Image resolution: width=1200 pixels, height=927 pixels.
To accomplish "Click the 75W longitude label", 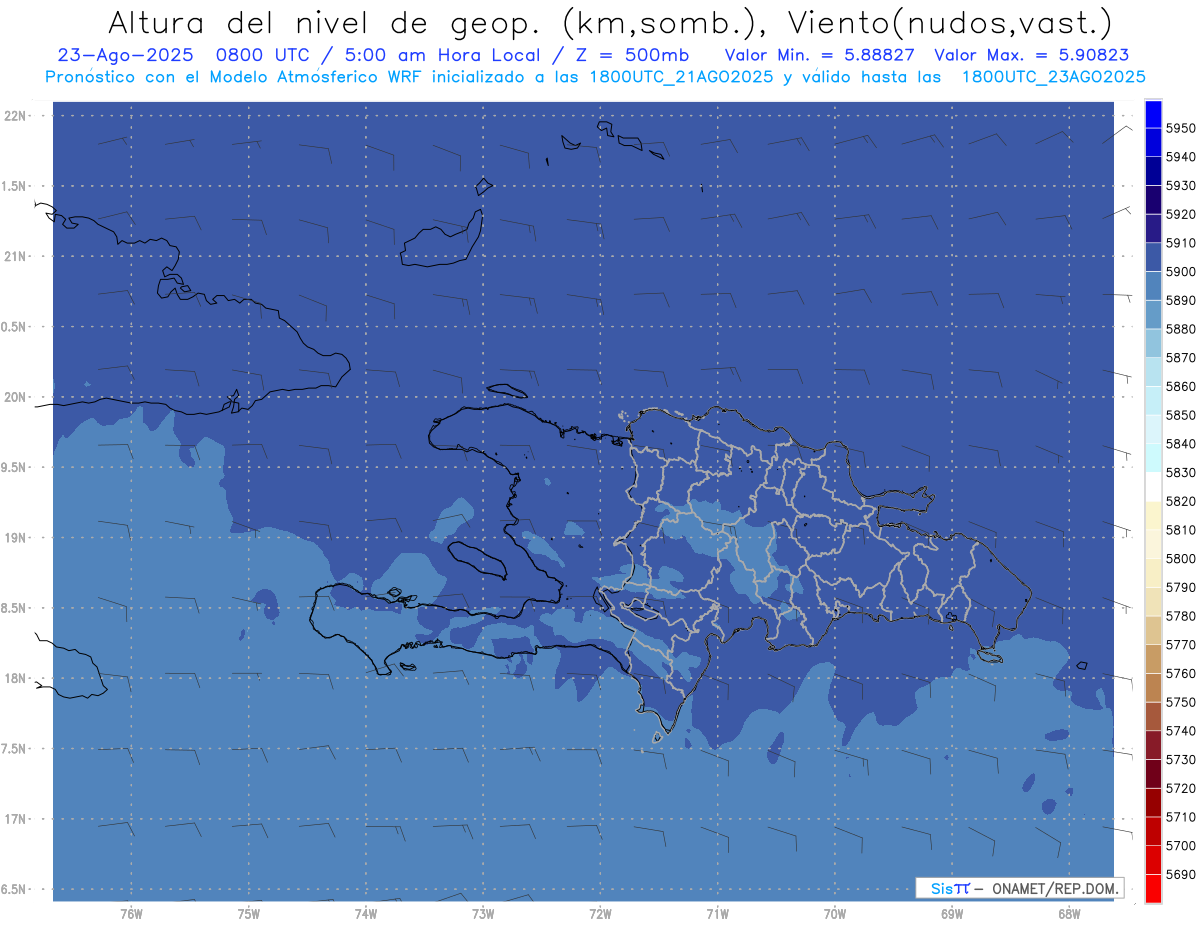I will pyautogui.click(x=249, y=913).
